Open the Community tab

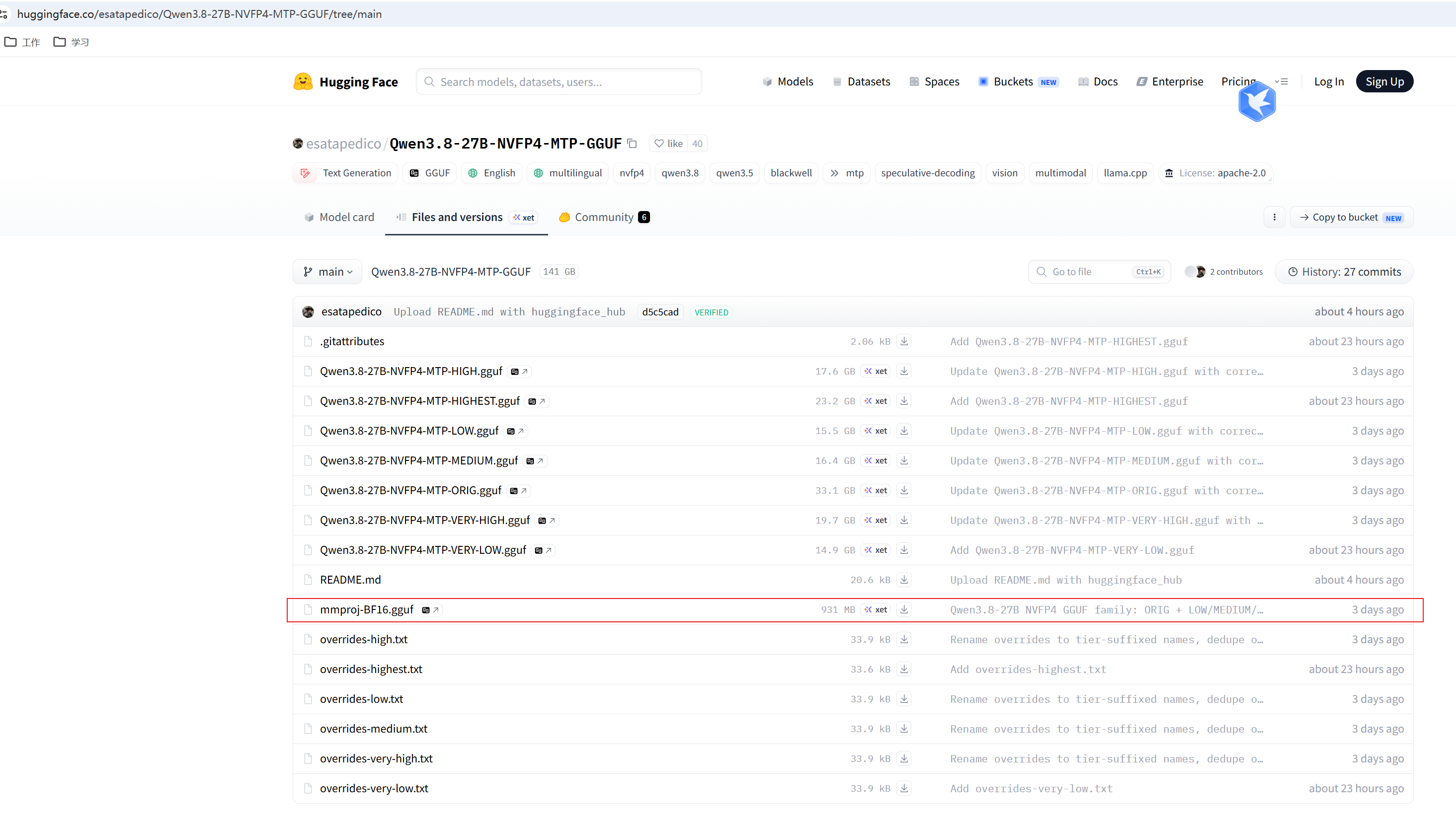[x=604, y=218]
